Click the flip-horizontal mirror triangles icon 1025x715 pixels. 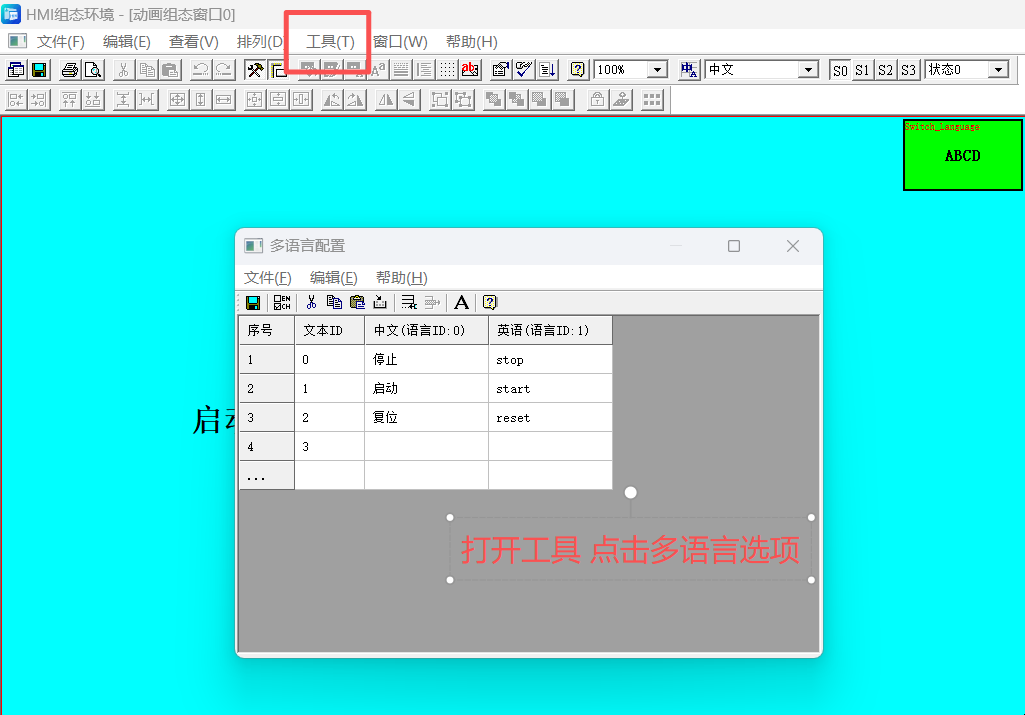386,99
